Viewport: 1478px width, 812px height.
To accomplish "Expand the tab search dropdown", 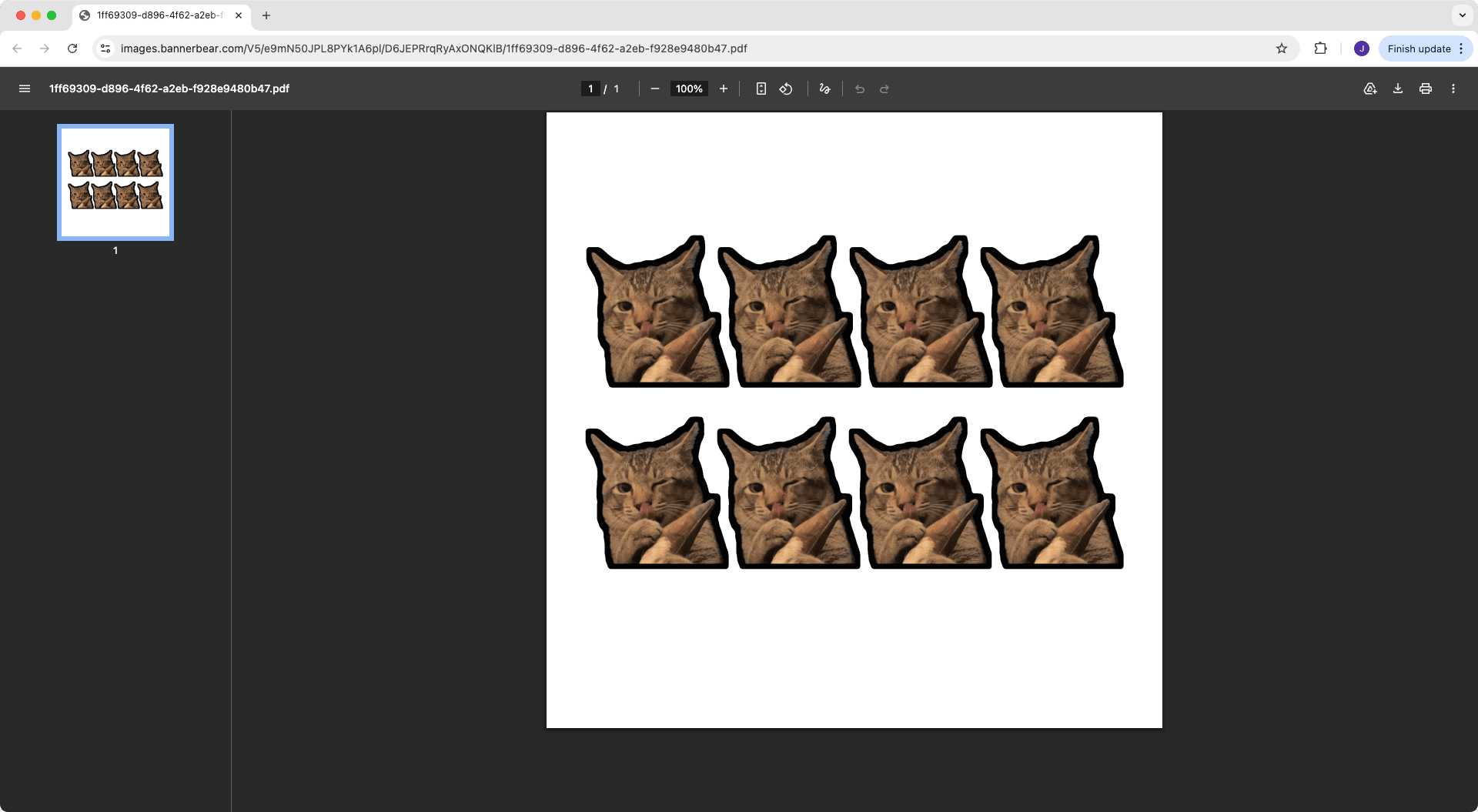I will click(x=1463, y=15).
